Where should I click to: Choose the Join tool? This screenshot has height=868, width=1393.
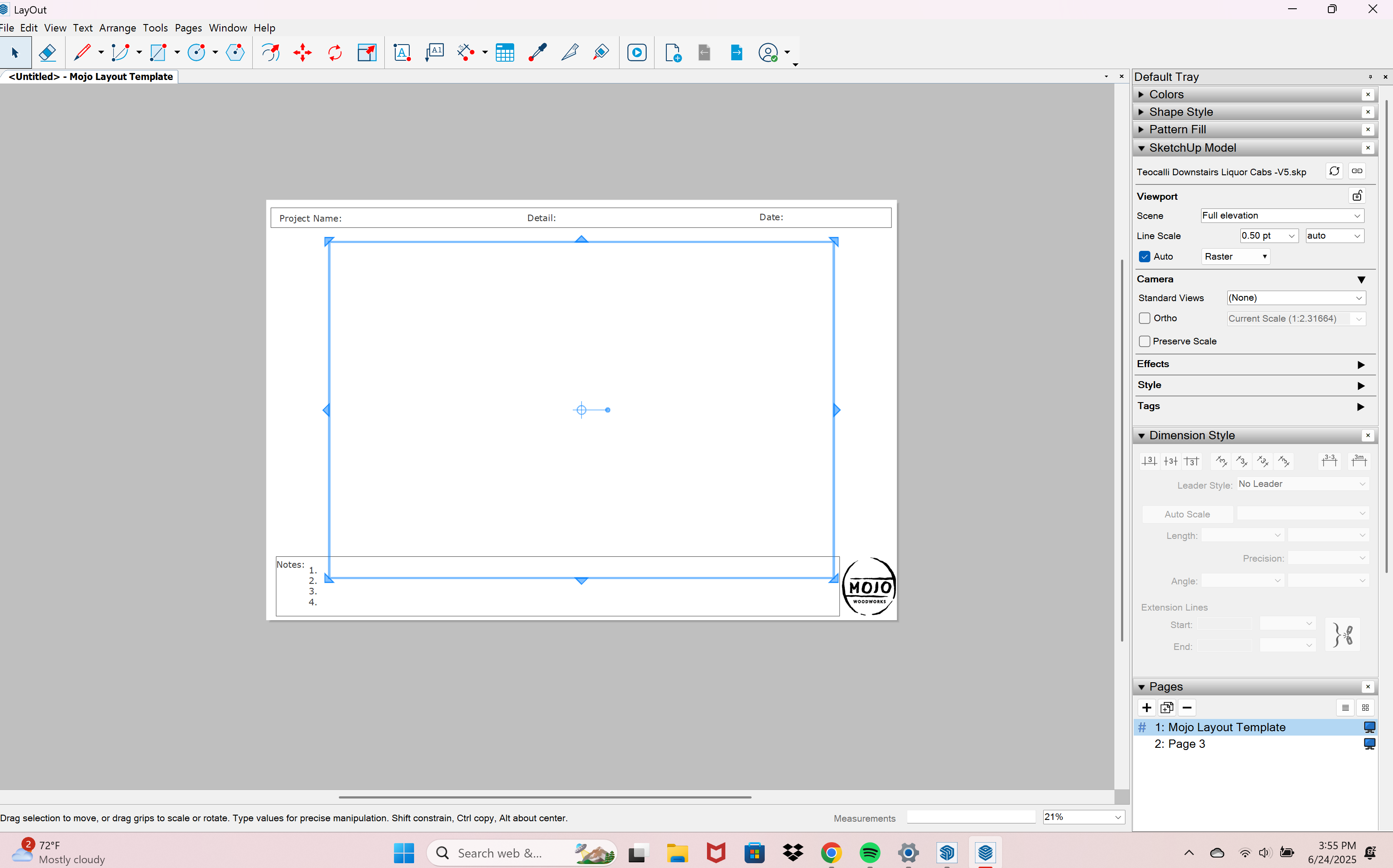601,53
